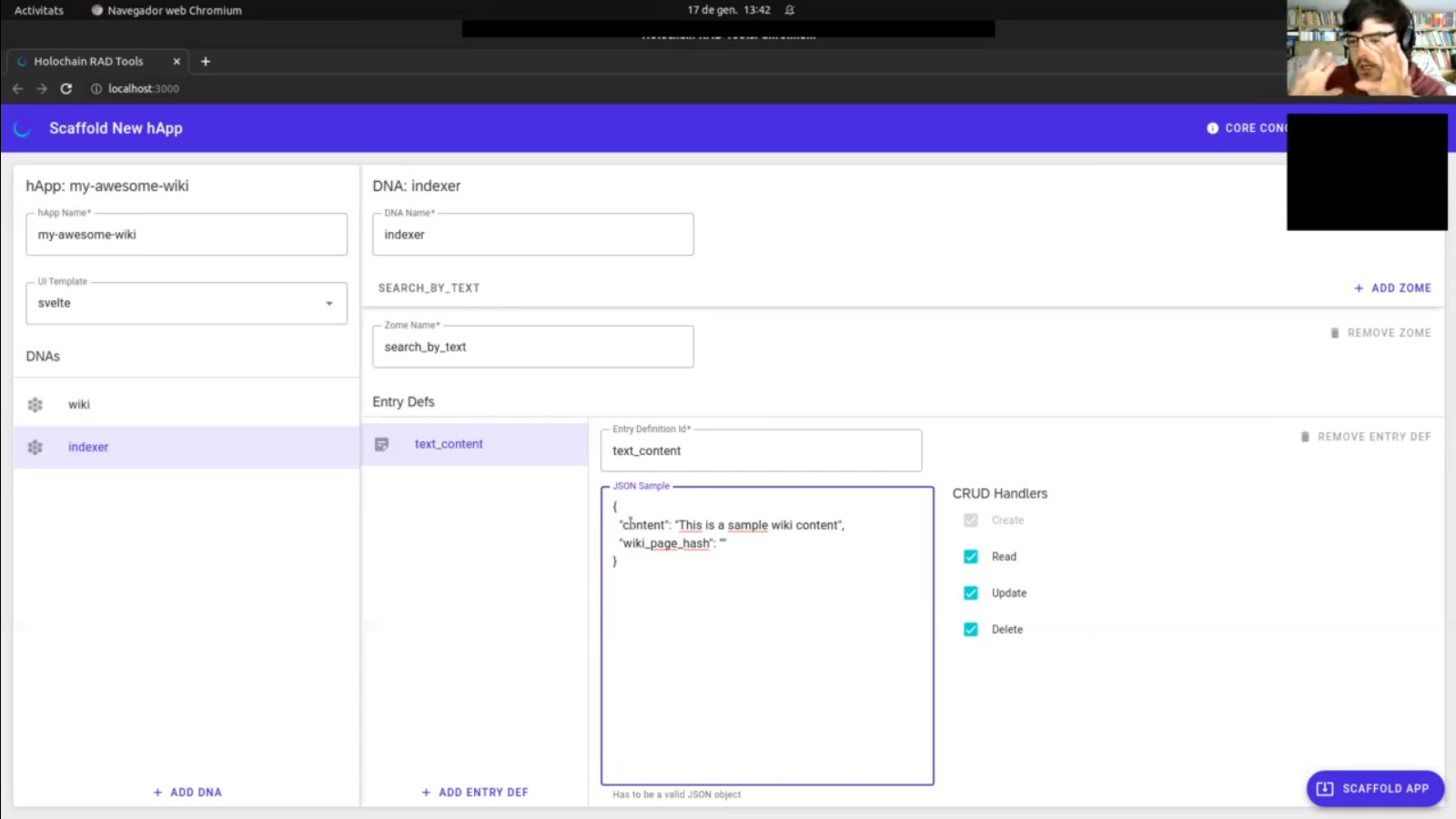This screenshot has width=1456, height=819.
Task: Disable the Read CRUD handler
Action: pyautogui.click(x=971, y=556)
